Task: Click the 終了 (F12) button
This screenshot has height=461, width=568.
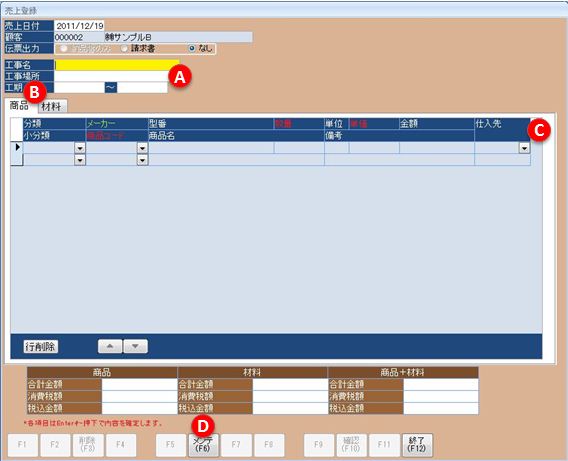Action: 417,445
